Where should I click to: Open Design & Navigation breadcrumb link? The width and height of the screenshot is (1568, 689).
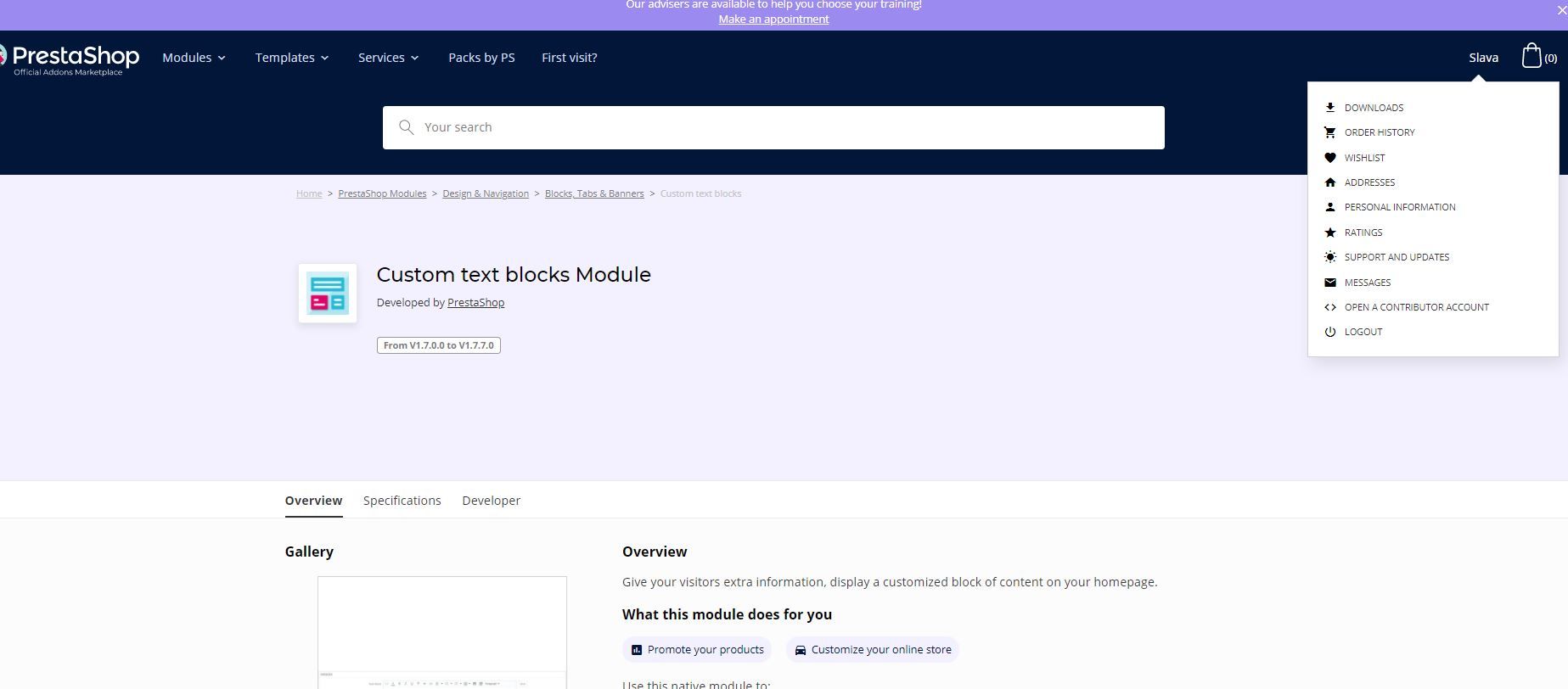pyautogui.click(x=486, y=193)
